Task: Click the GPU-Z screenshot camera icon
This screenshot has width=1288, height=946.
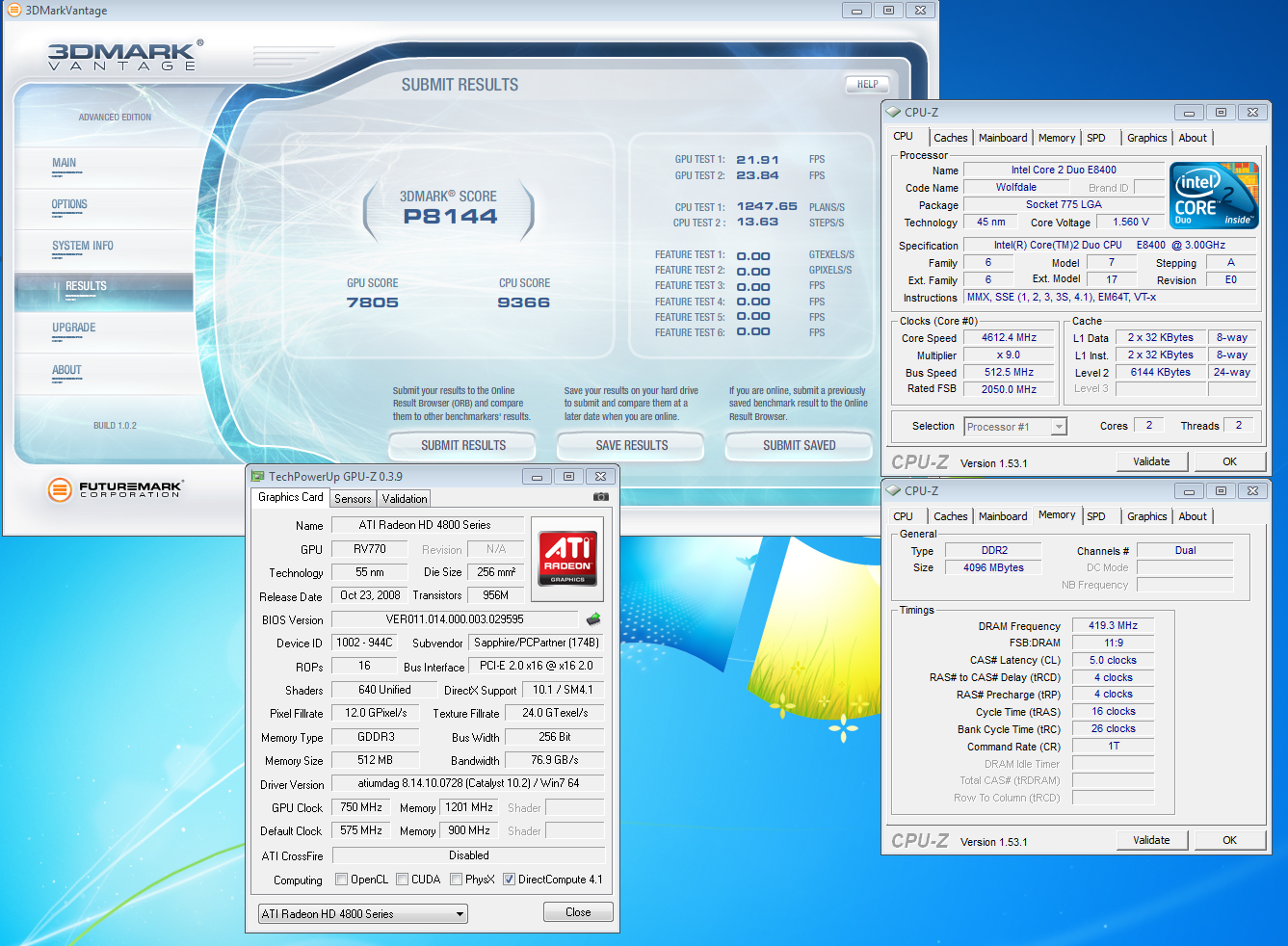Action: [x=600, y=497]
